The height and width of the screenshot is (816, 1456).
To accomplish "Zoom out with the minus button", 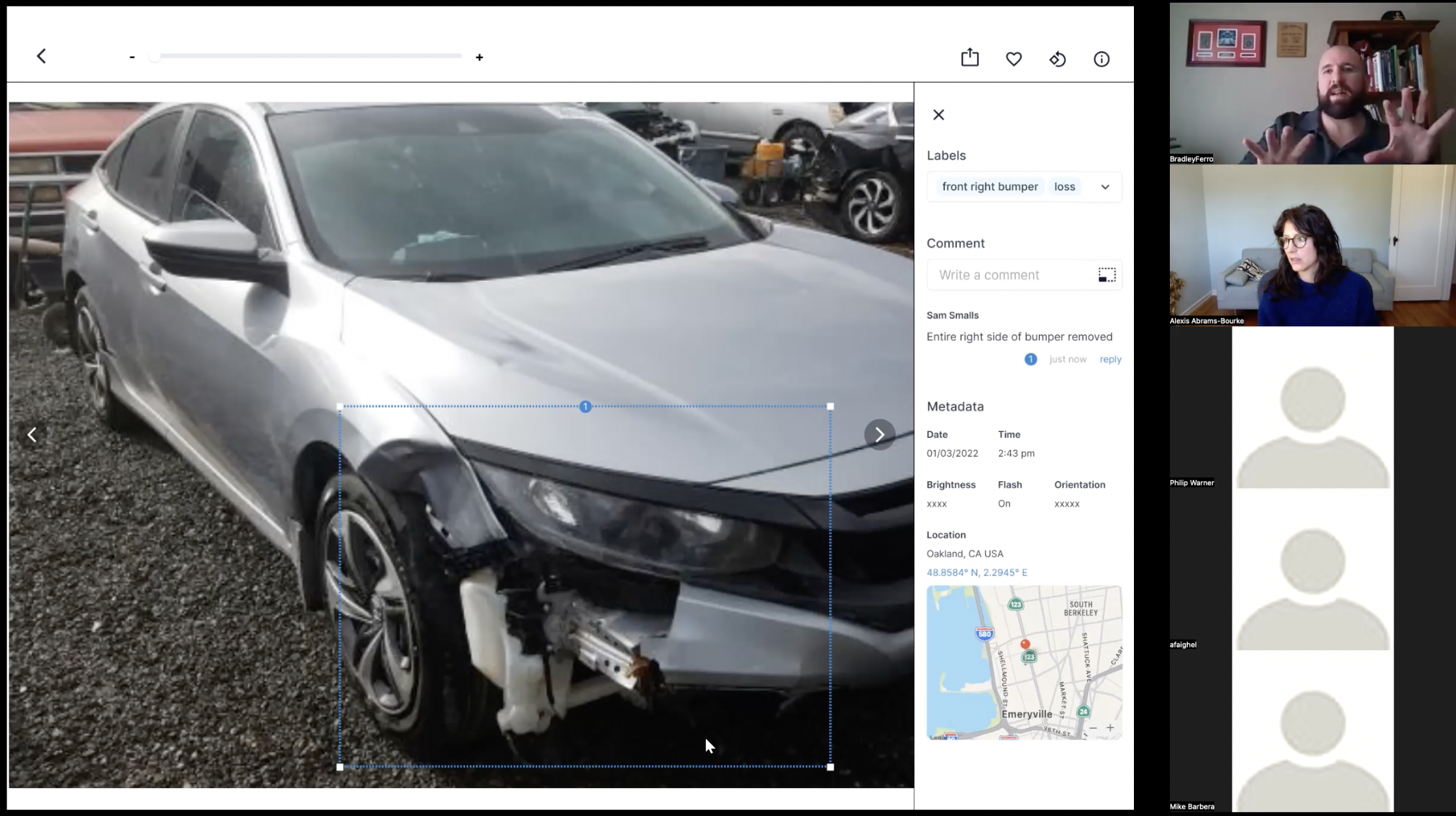I will (132, 57).
